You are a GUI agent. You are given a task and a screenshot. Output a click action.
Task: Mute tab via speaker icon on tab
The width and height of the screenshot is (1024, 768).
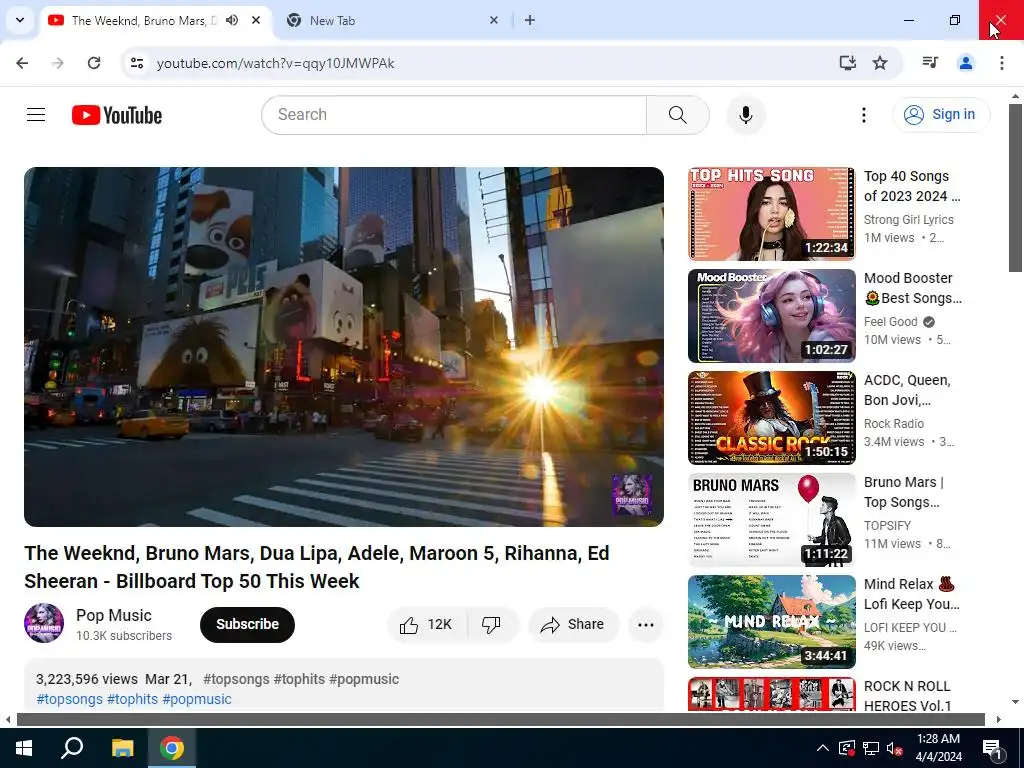click(x=232, y=20)
